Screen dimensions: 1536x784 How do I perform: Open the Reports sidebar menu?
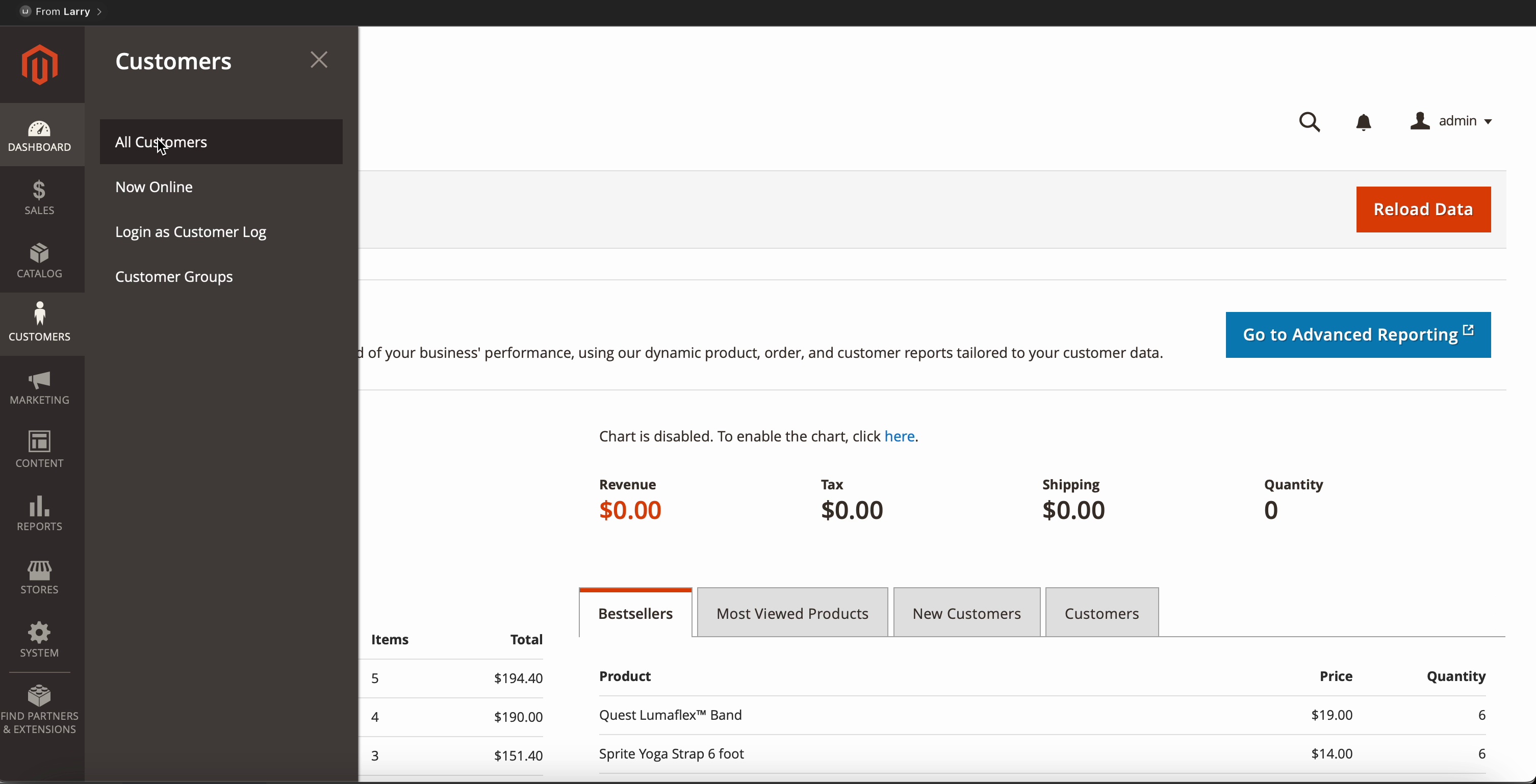pyautogui.click(x=39, y=513)
